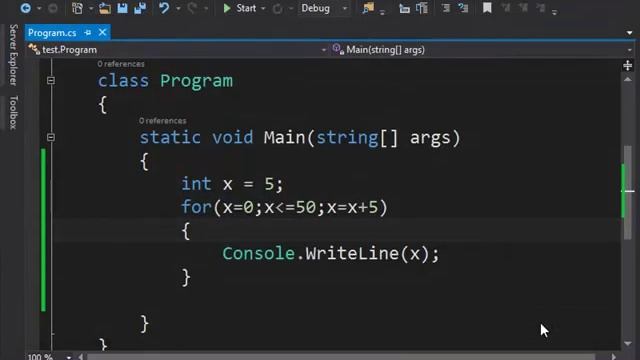The height and width of the screenshot is (360, 640).
Task: Click the 0 references link above class Program
Action: tap(121, 64)
